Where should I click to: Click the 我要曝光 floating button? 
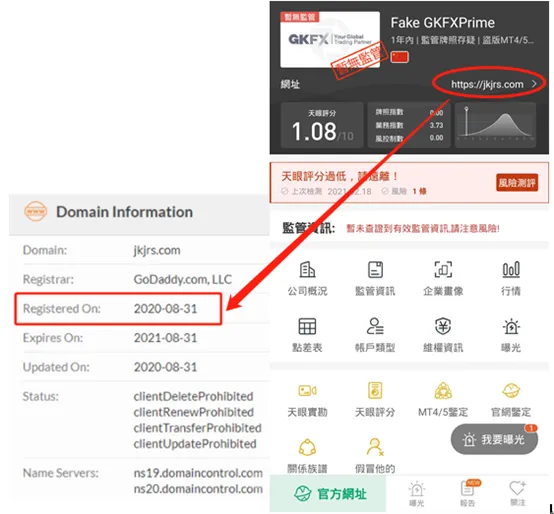(494, 439)
